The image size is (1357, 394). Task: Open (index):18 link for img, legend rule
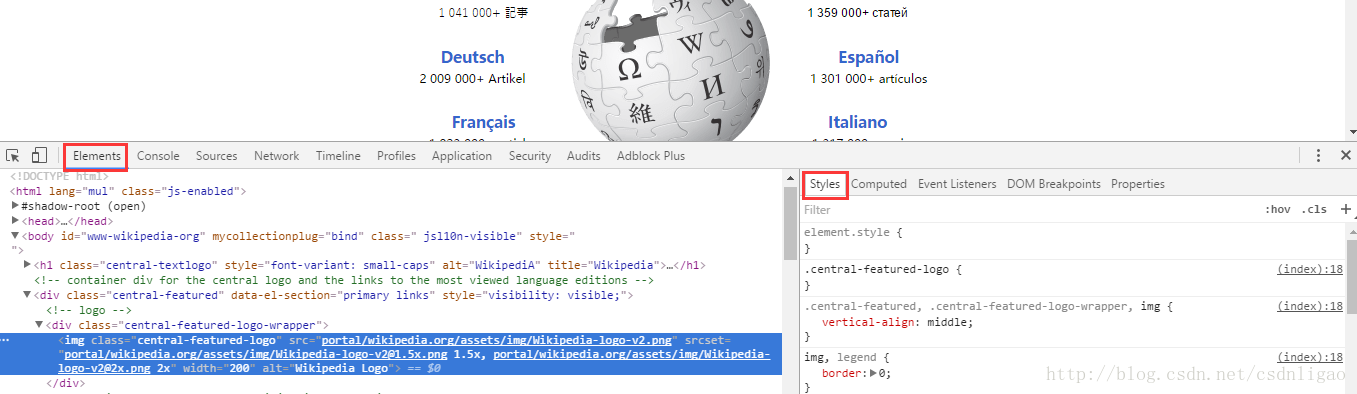click(x=1310, y=357)
